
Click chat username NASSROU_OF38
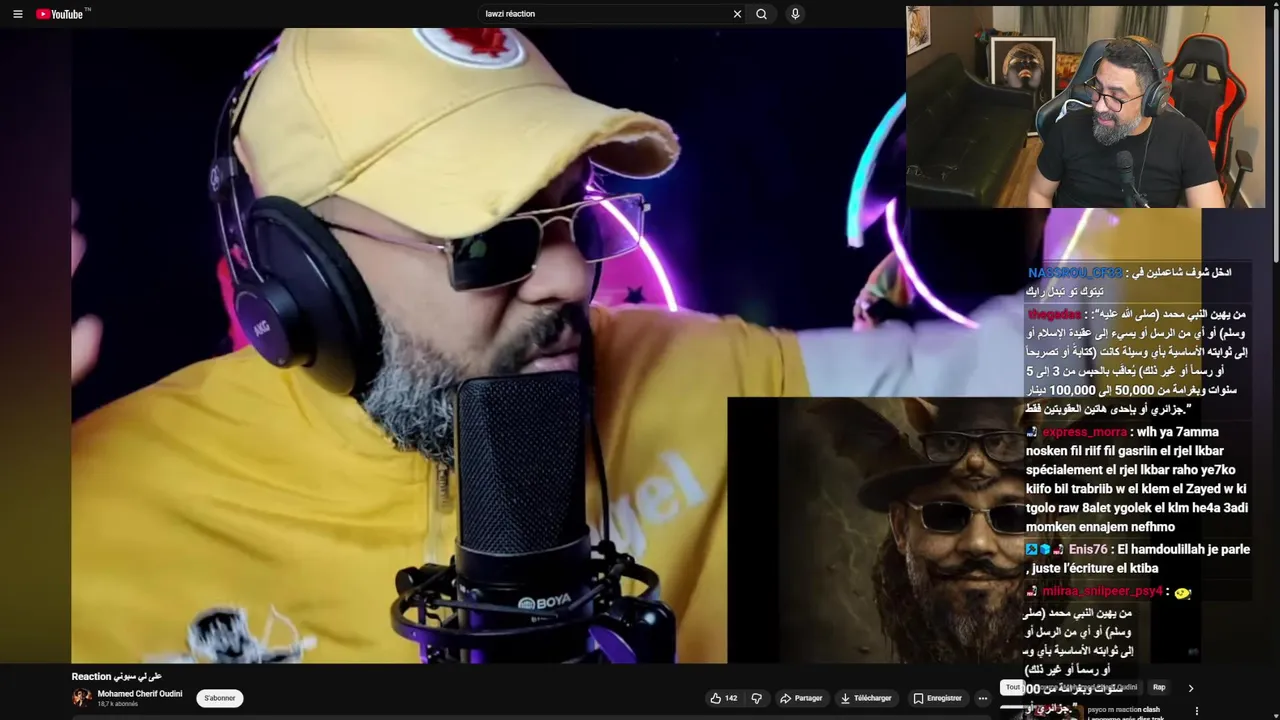coord(1074,273)
